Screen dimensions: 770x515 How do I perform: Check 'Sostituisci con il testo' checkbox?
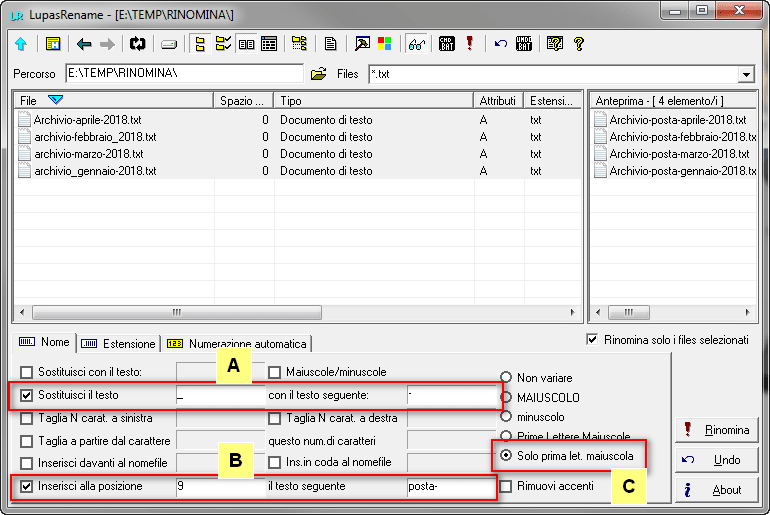click(x=27, y=372)
